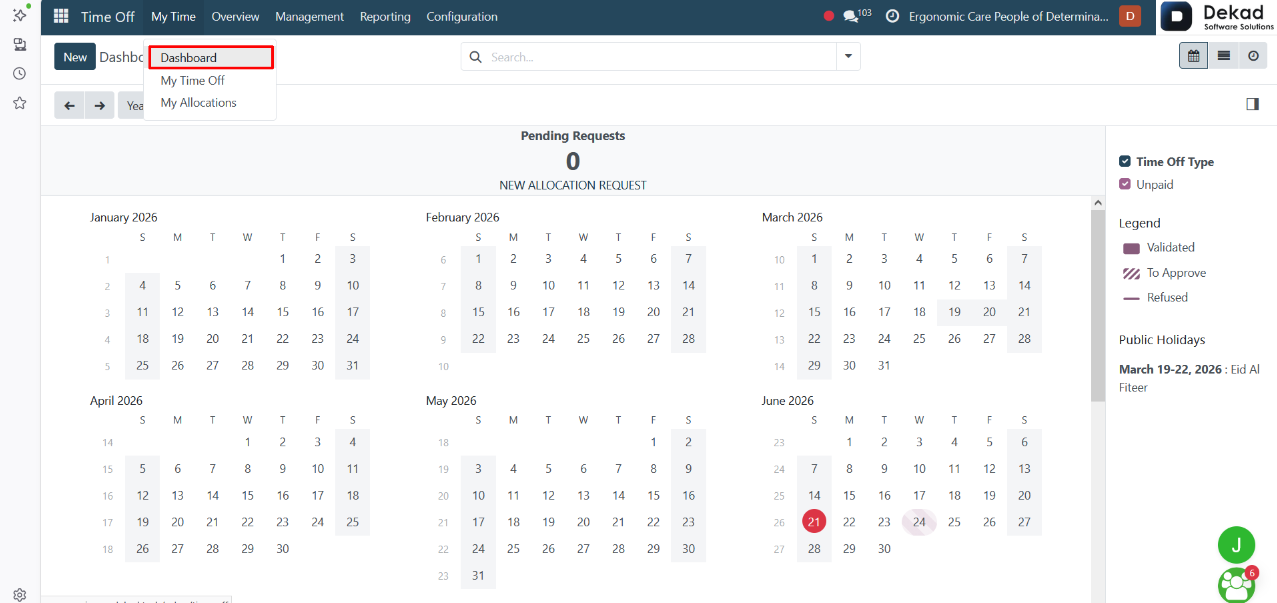Viewport: 1277px width, 603px height.
Task: Open the green group chat icon with badge 6
Action: [x=1236, y=585]
